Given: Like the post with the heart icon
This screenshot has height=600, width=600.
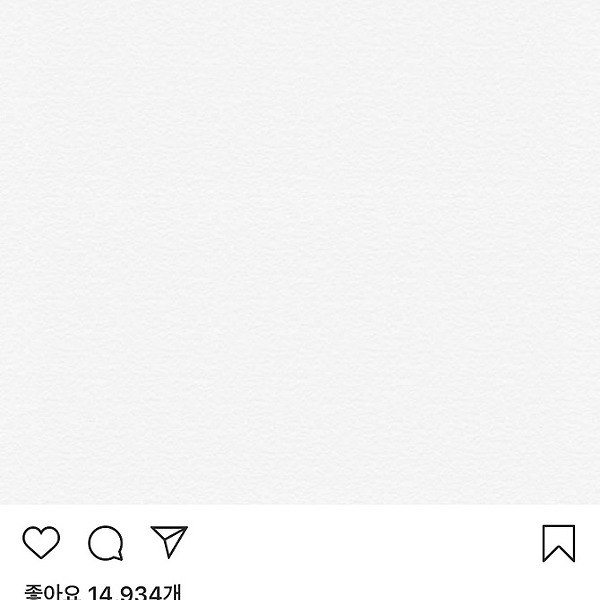Looking at the screenshot, I should point(41,542).
